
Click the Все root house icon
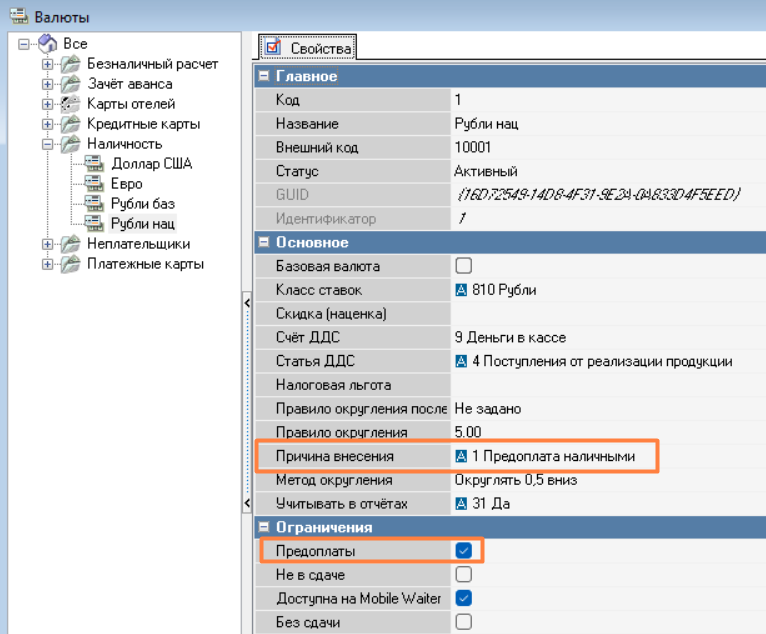48,43
